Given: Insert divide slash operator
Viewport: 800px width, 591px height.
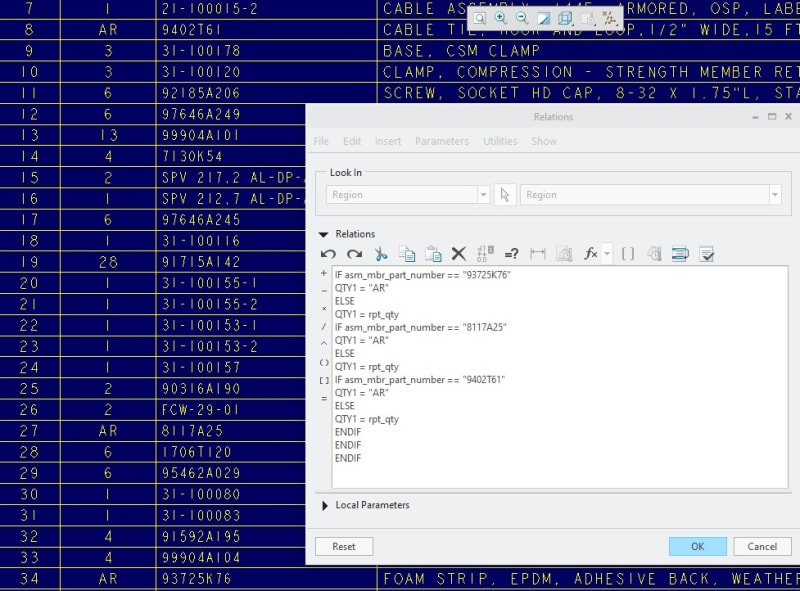Looking at the screenshot, I should coord(323,327).
